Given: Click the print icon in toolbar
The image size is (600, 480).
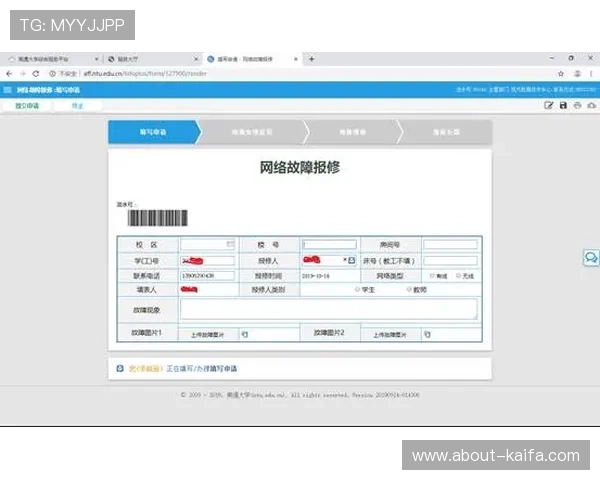Looking at the screenshot, I should pyautogui.click(x=577, y=105).
